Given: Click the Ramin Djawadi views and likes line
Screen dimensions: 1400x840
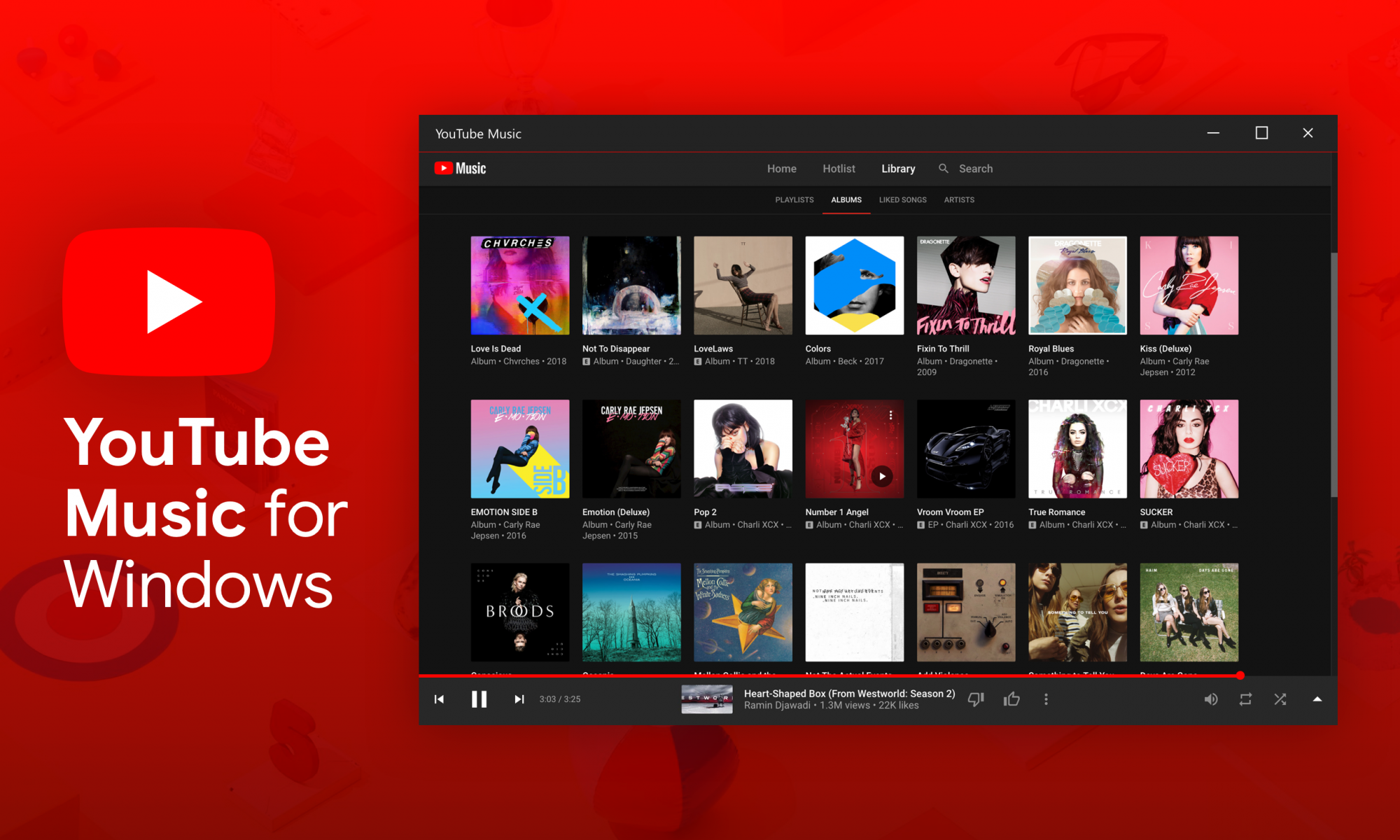Looking at the screenshot, I should tap(831, 706).
